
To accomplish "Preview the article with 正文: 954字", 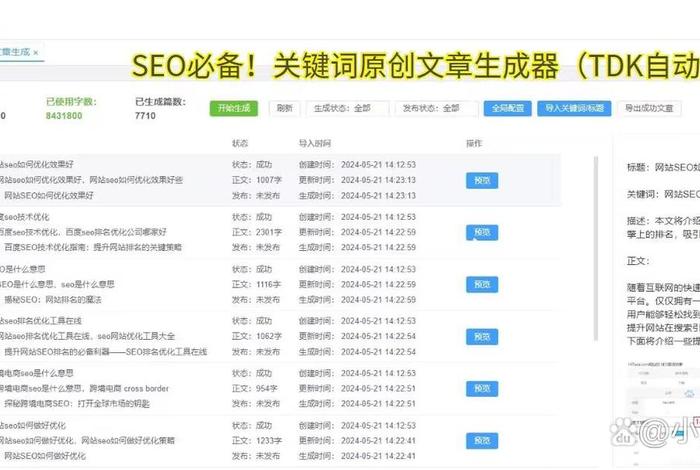I will (482, 389).
